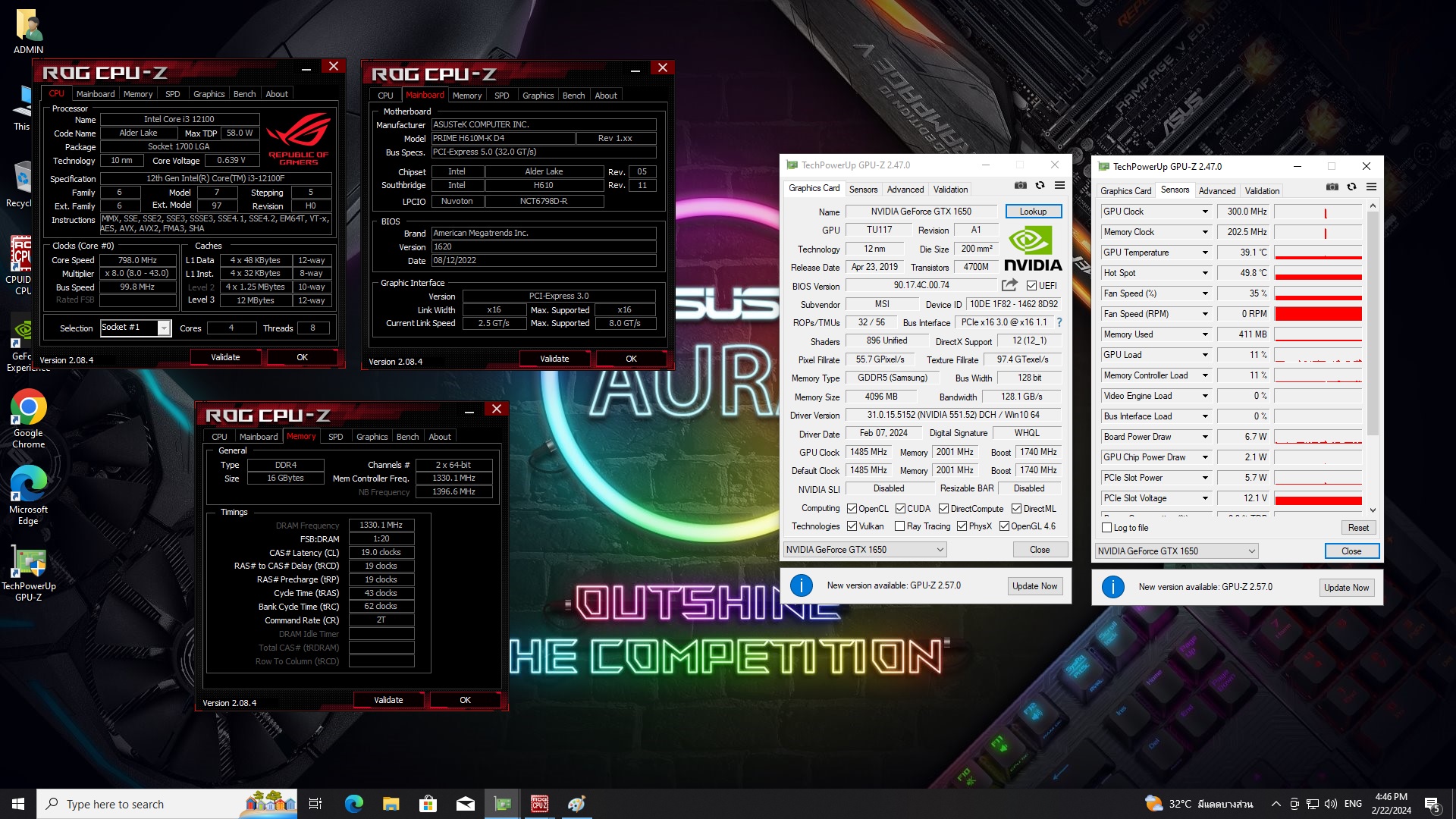
Task: Click the Lookup button
Action: (1032, 212)
